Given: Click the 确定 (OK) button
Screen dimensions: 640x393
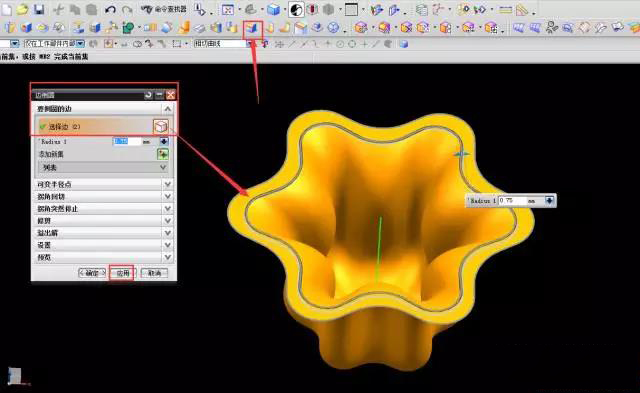Looking at the screenshot, I should [92, 273].
